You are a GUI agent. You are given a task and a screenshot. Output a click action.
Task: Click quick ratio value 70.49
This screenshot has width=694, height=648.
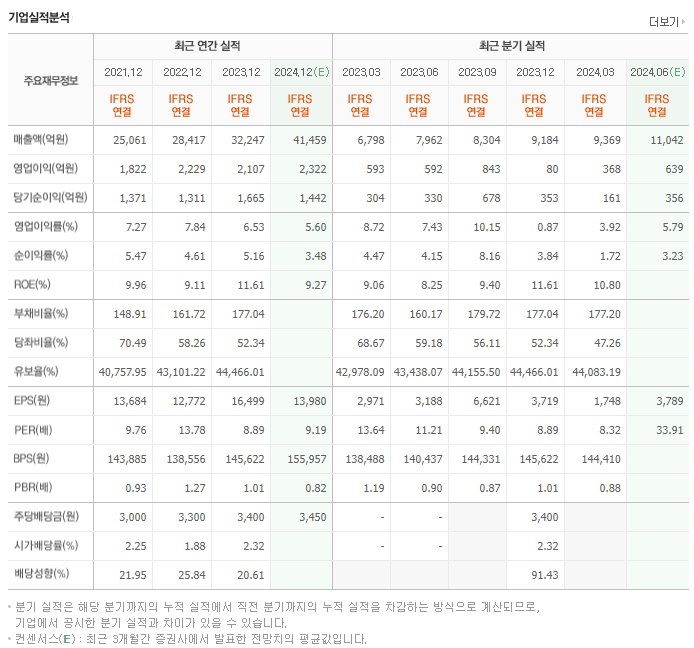[133, 343]
